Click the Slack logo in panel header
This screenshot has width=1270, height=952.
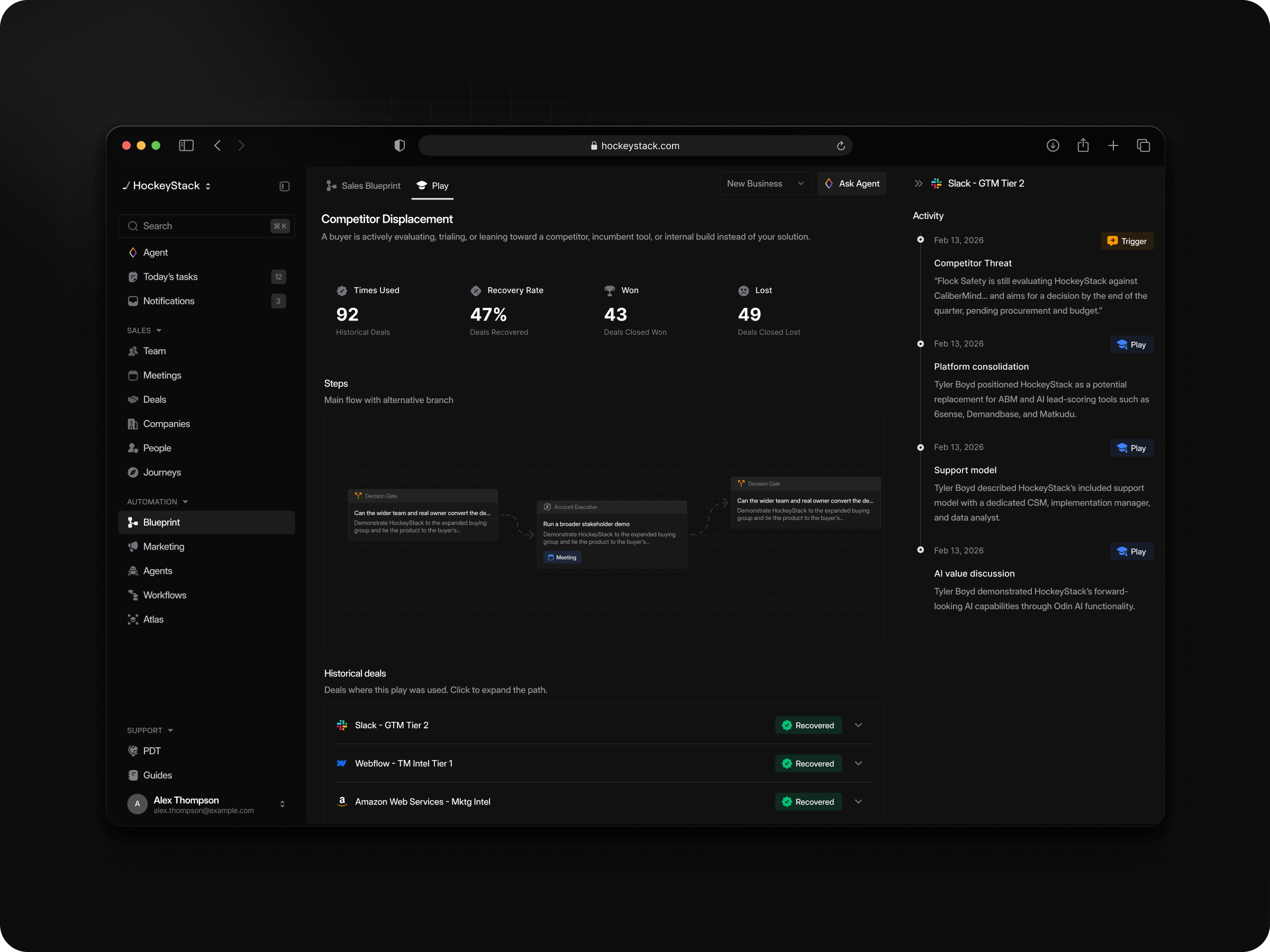[936, 184]
